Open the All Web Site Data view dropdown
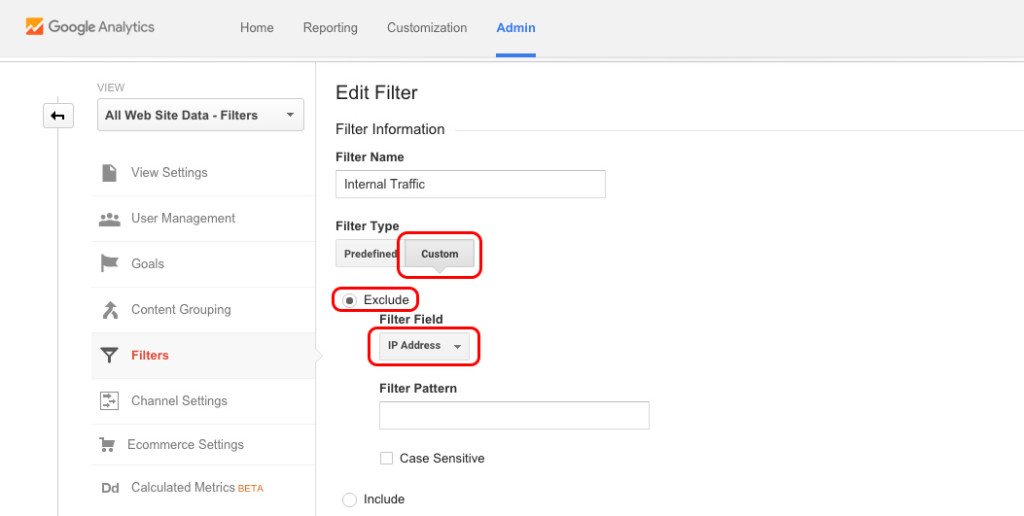Image resolution: width=1024 pixels, height=516 pixels. pos(200,115)
